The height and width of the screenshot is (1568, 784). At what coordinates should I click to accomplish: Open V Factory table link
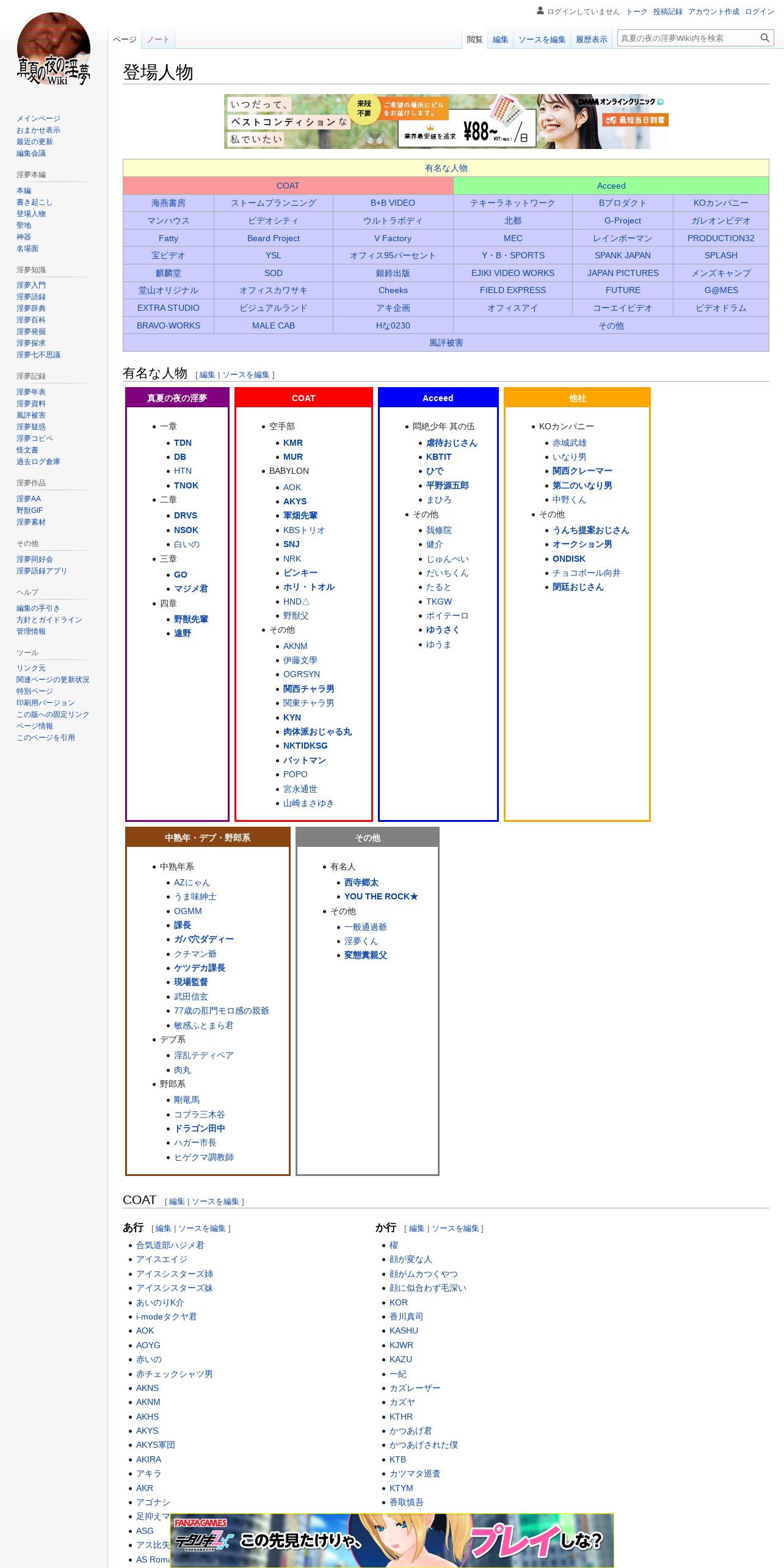pos(393,238)
